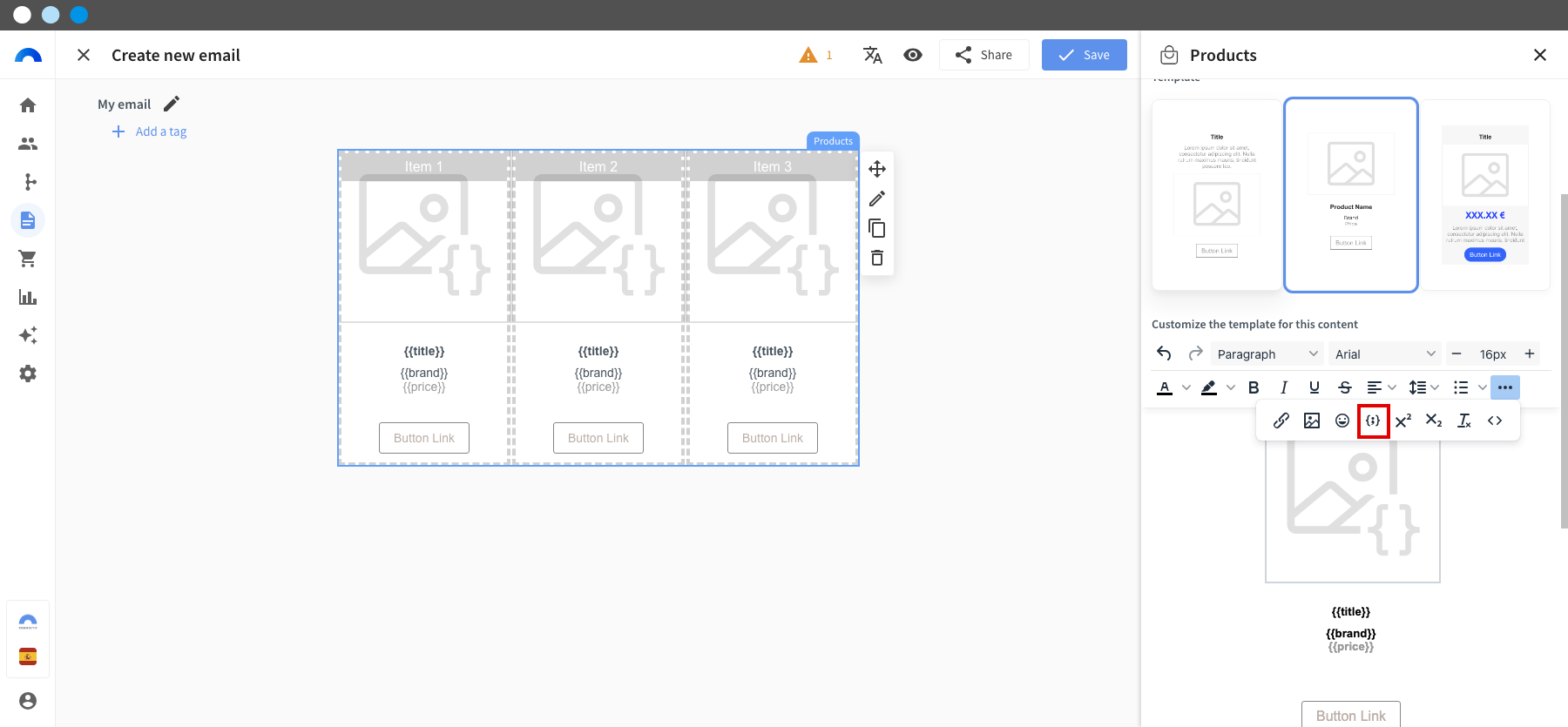Open the warning alert with 1 issue
Image resolution: width=1568 pixels, height=727 pixels.
coord(816,55)
